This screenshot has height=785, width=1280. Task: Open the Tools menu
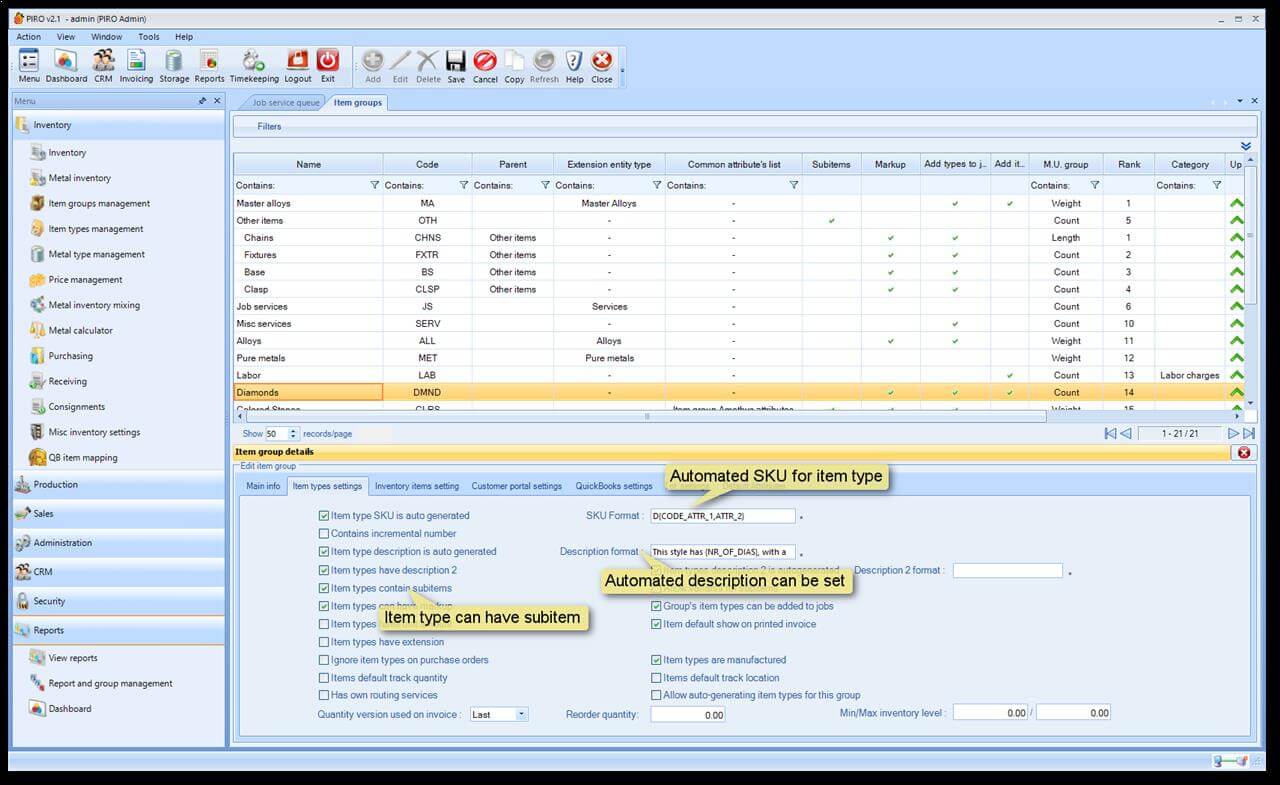tap(148, 37)
